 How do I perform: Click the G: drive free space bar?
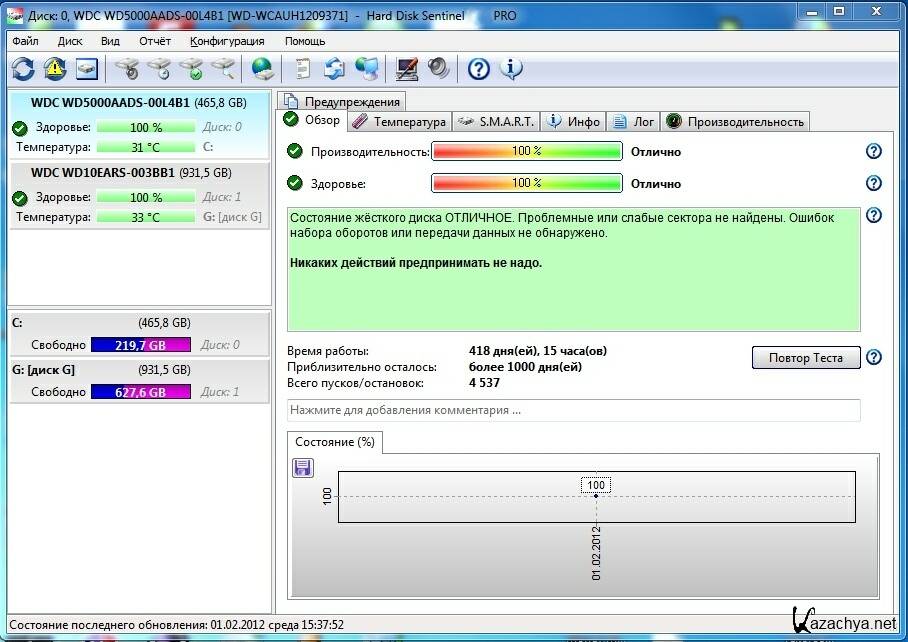[x=140, y=392]
